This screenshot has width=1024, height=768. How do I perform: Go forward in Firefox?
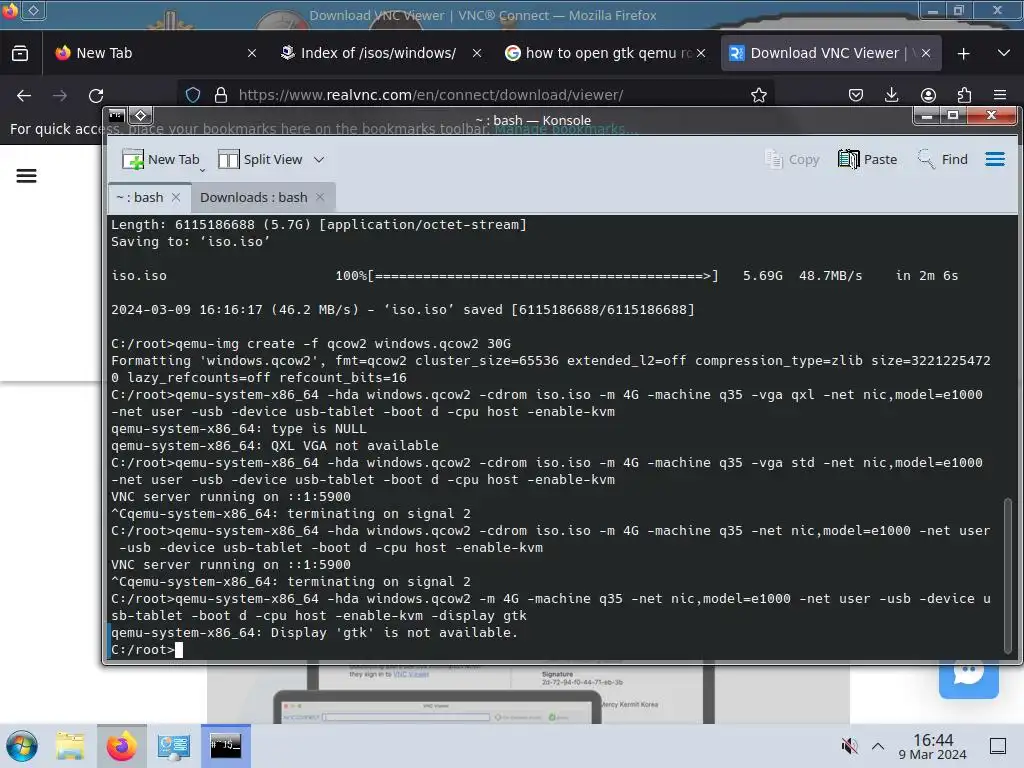pyautogui.click(x=60, y=95)
